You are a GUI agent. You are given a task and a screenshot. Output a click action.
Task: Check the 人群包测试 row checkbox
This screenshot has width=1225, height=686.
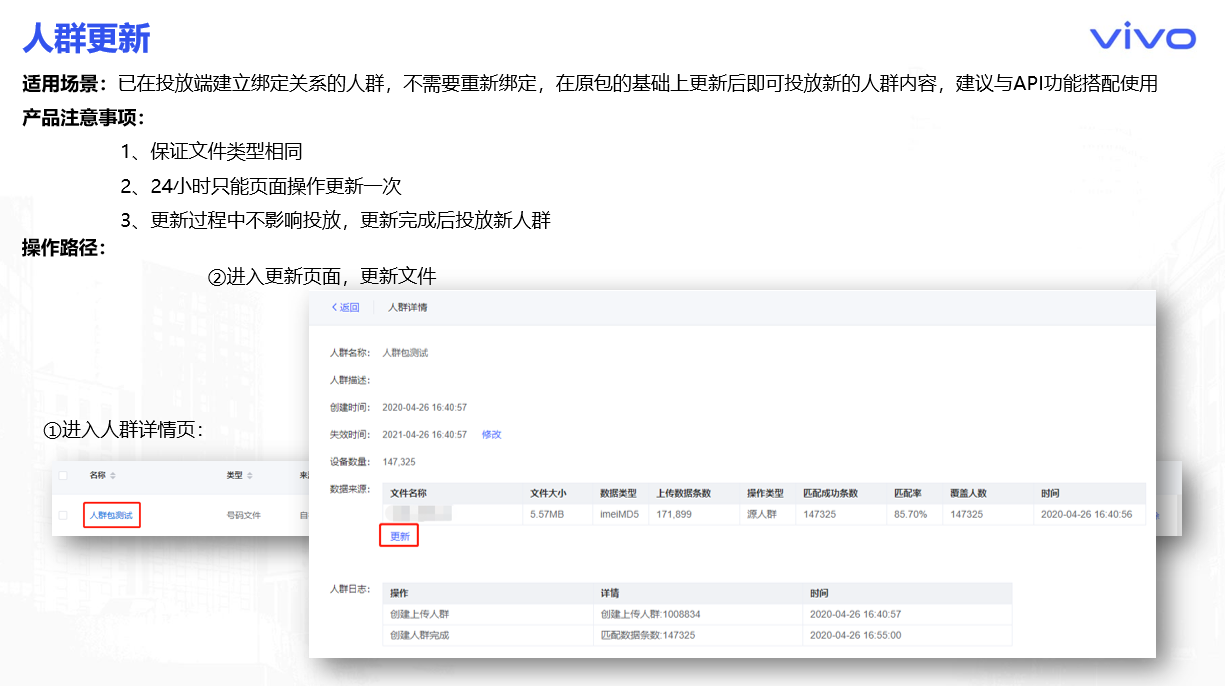(x=64, y=515)
